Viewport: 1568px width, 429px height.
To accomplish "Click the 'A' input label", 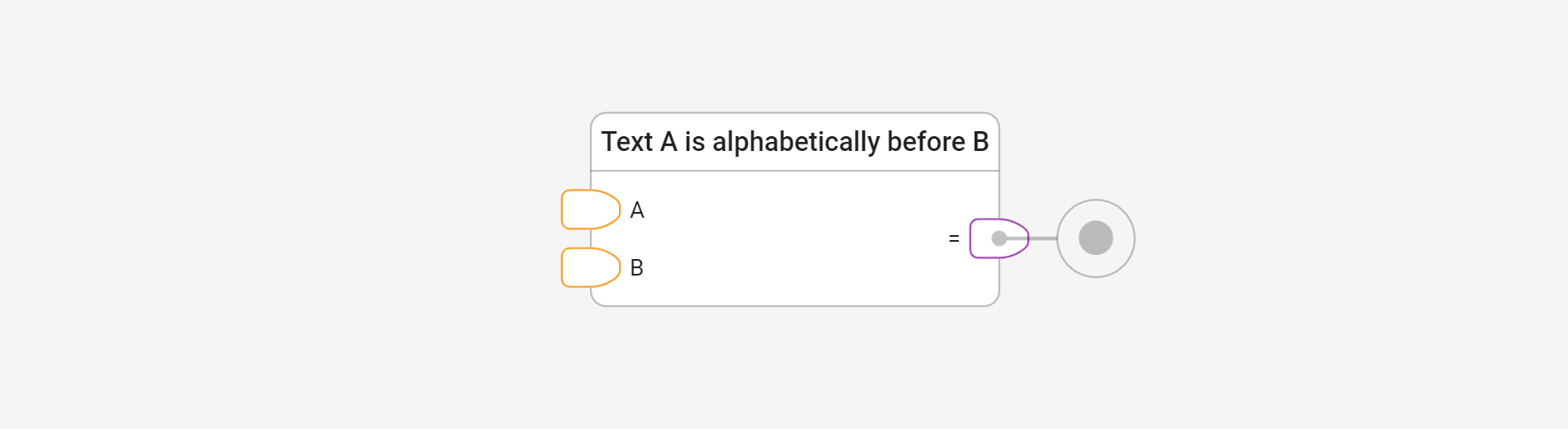I will coord(637,210).
